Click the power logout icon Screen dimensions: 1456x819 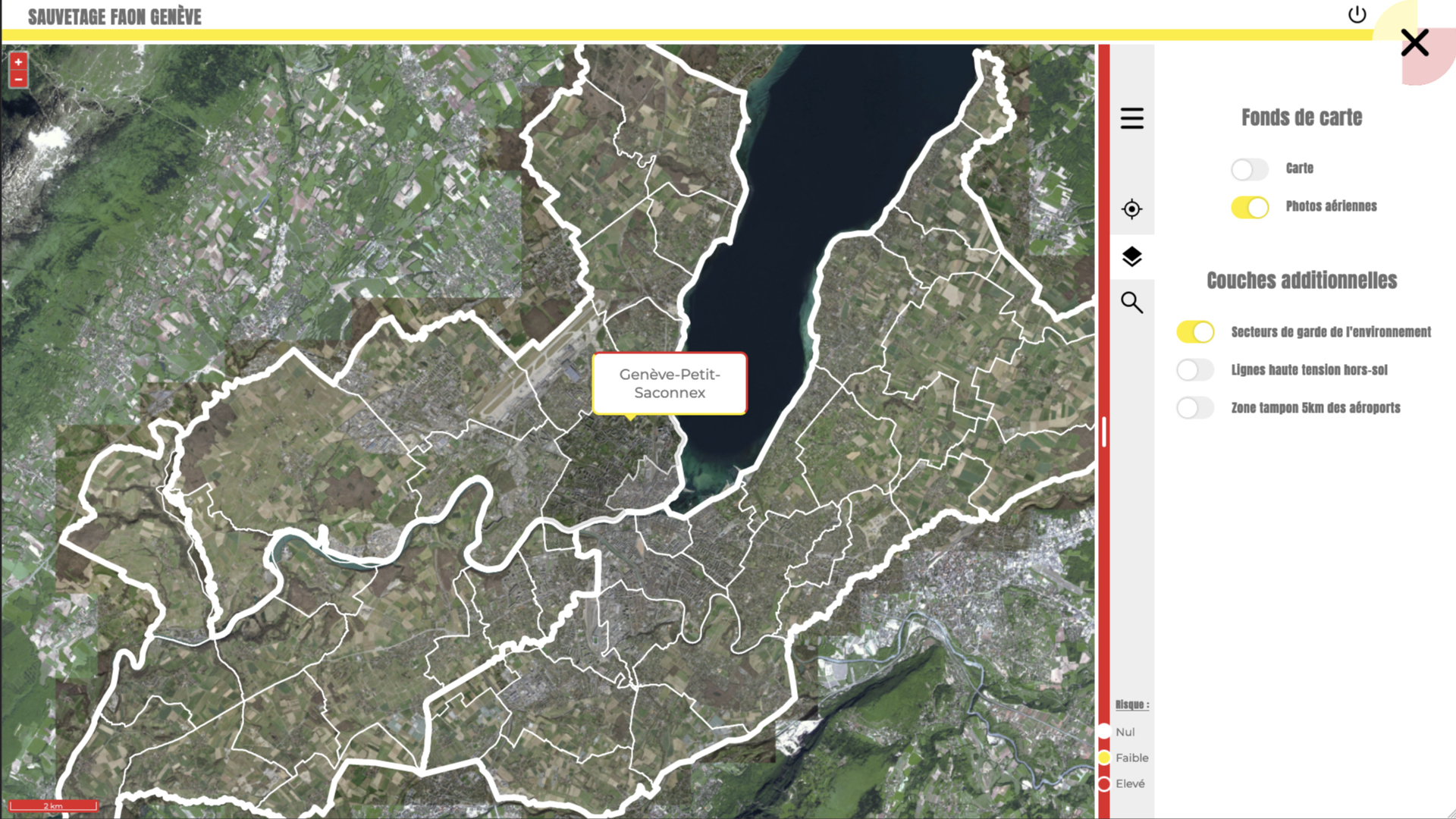tap(1357, 15)
